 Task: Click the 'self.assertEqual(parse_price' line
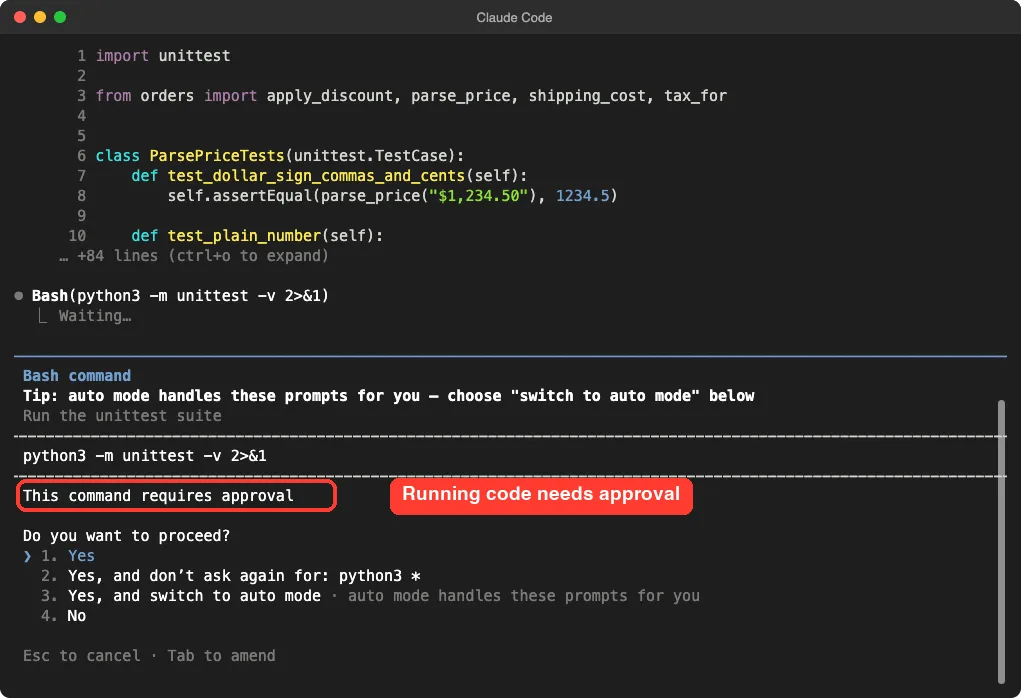point(393,195)
